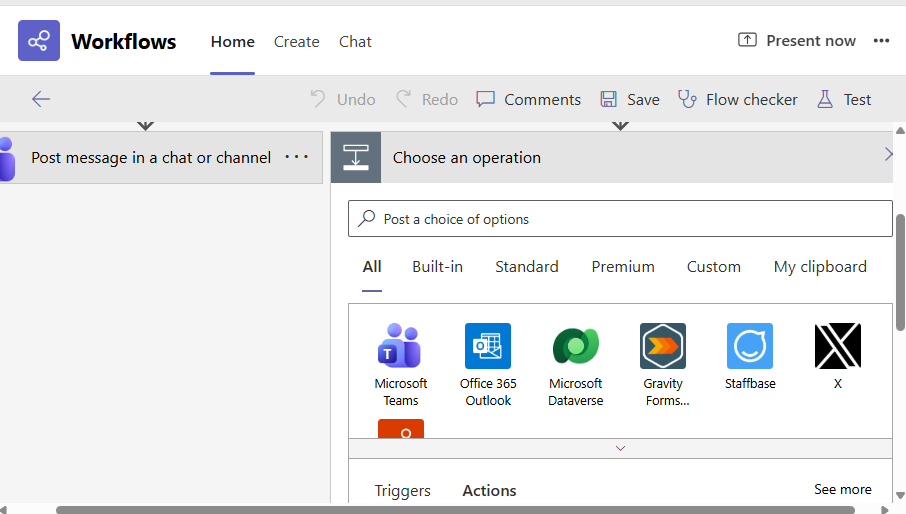Select the Office 365 Outlook connector
Viewport: 906px width, 514px height.
[x=488, y=346]
